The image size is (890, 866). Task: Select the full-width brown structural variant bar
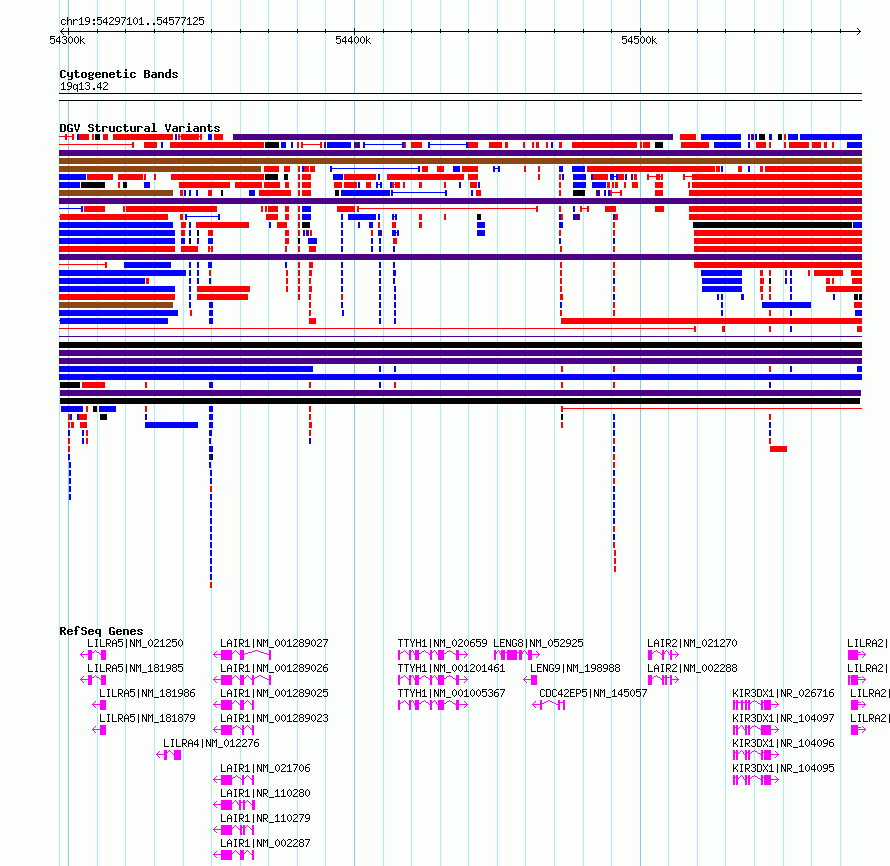click(x=460, y=161)
